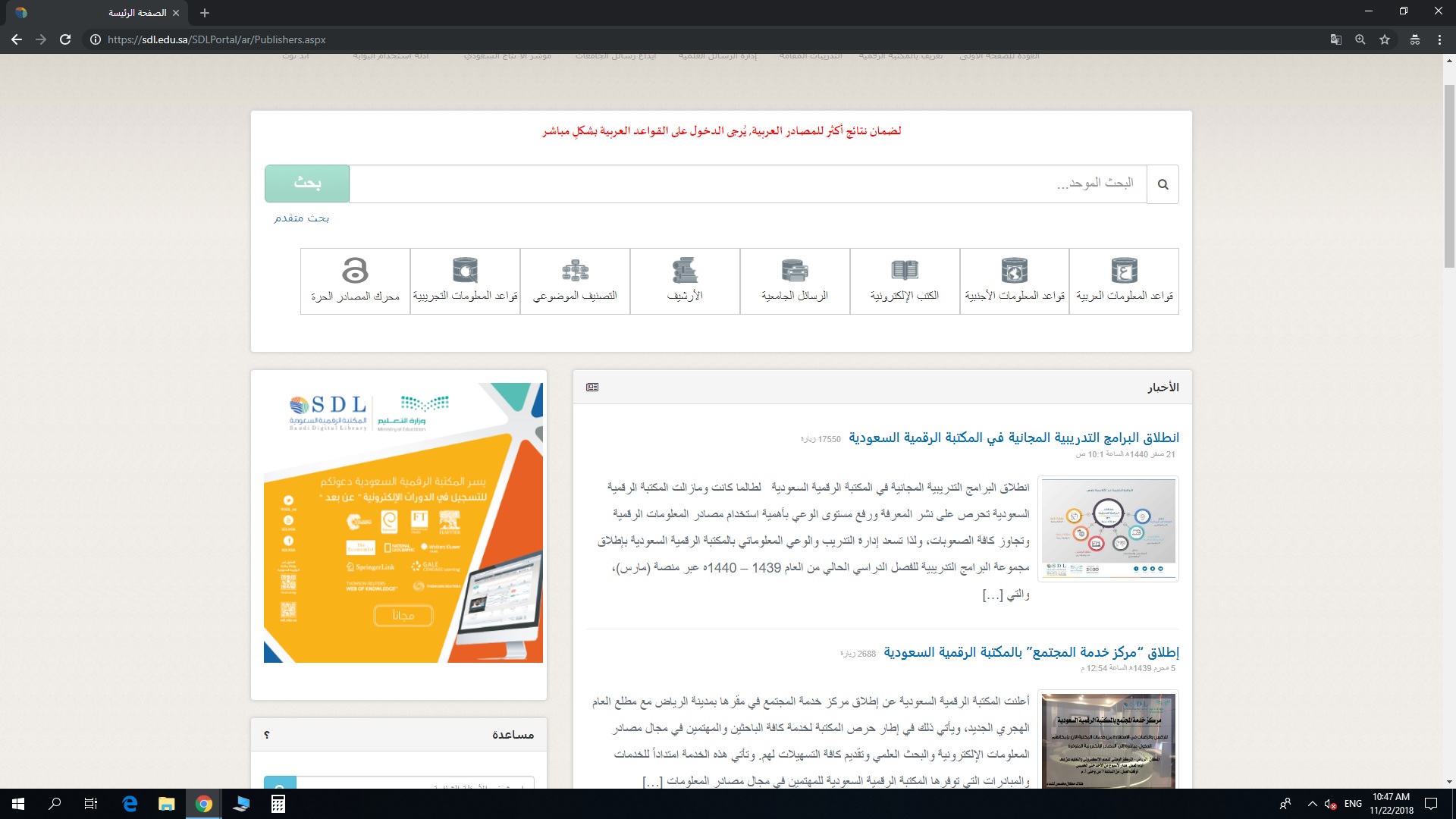
Task: Click the SDL orange promotional banner
Action: point(403,523)
